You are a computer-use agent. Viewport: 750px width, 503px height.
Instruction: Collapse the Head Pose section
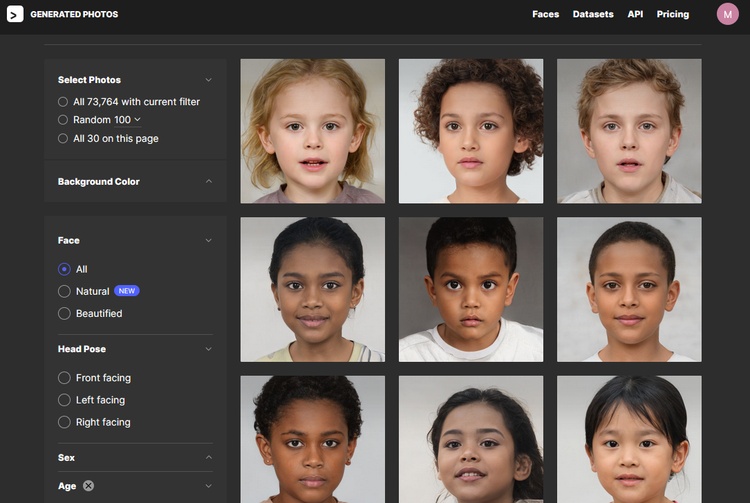tap(208, 349)
